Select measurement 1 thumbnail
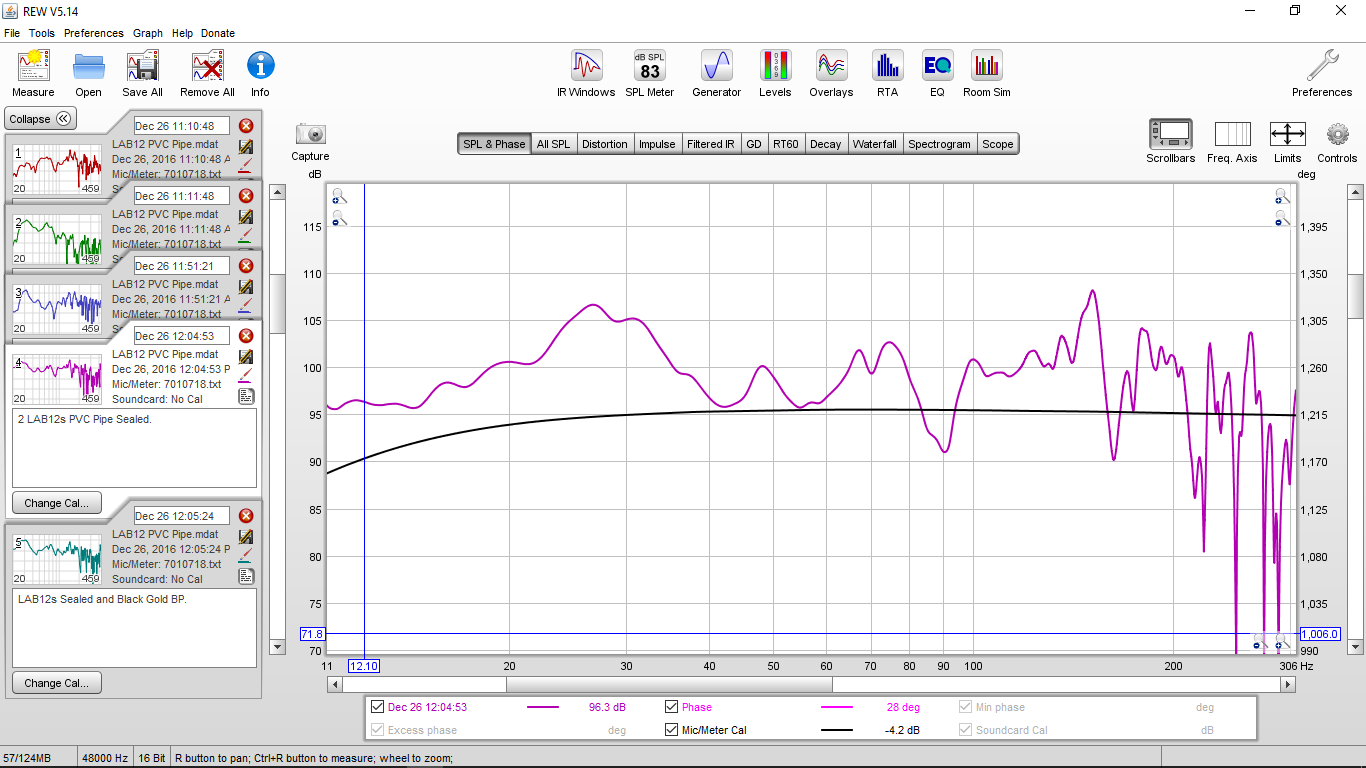Screen dimensions: 1366x768 click(57, 169)
